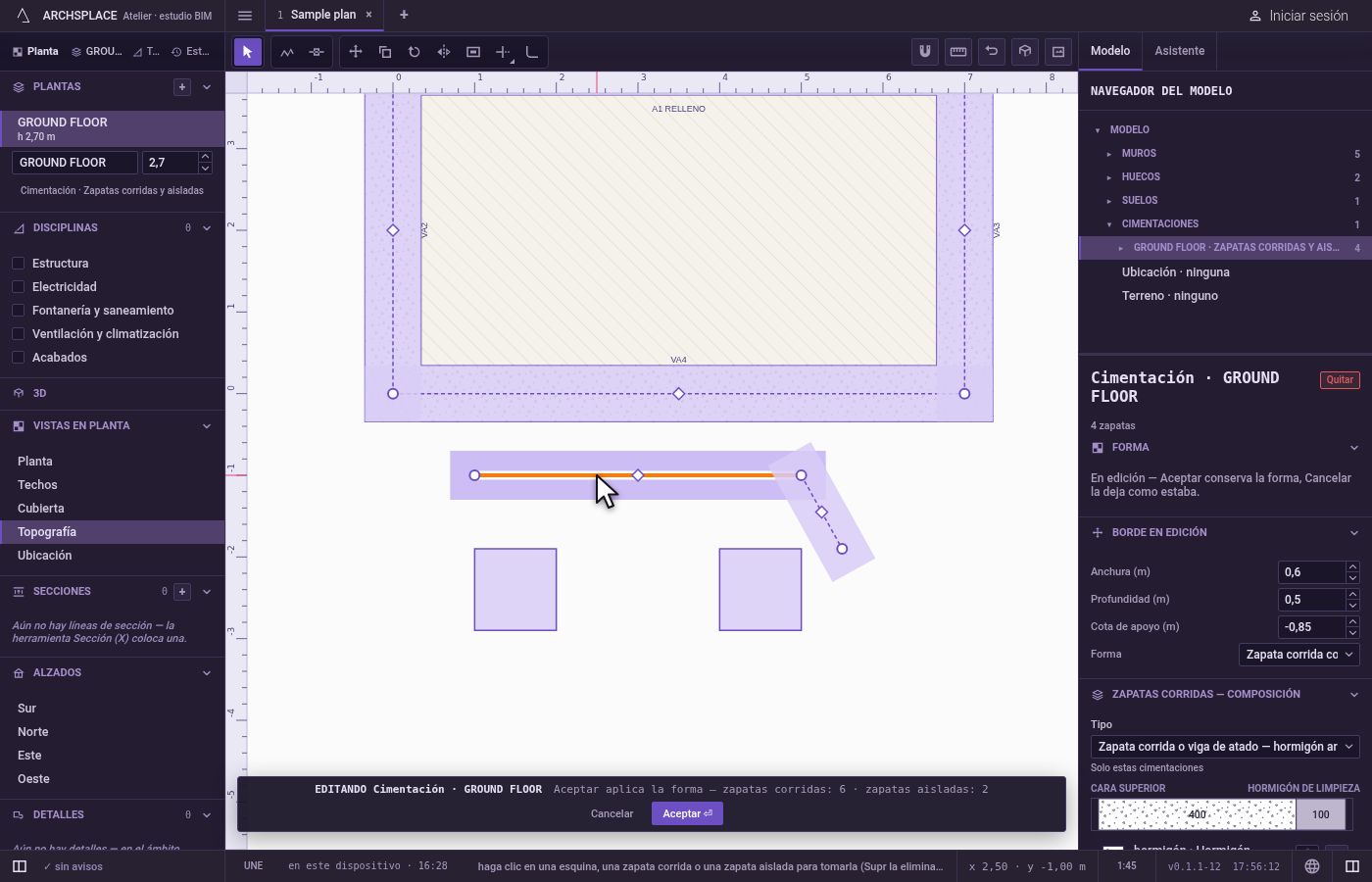Click the move tool icon

point(356,52)
